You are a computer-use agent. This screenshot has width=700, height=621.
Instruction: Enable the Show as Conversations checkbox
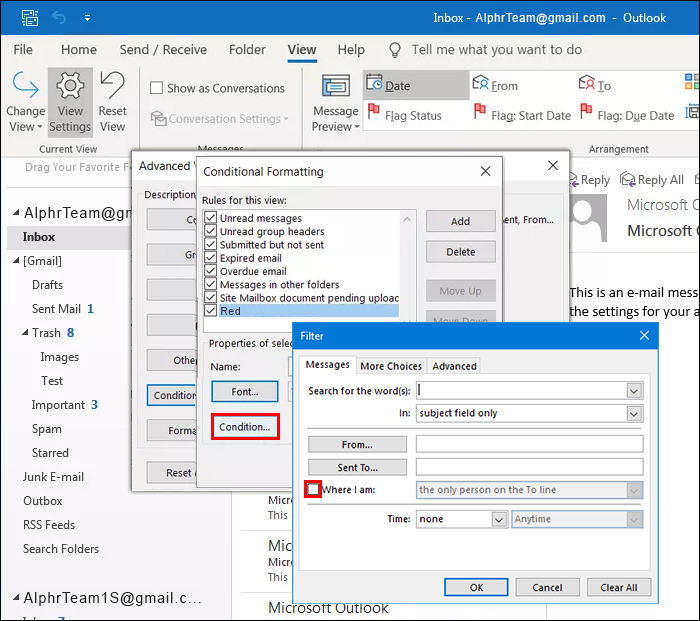pyautogui.click(x=156, y=88)
